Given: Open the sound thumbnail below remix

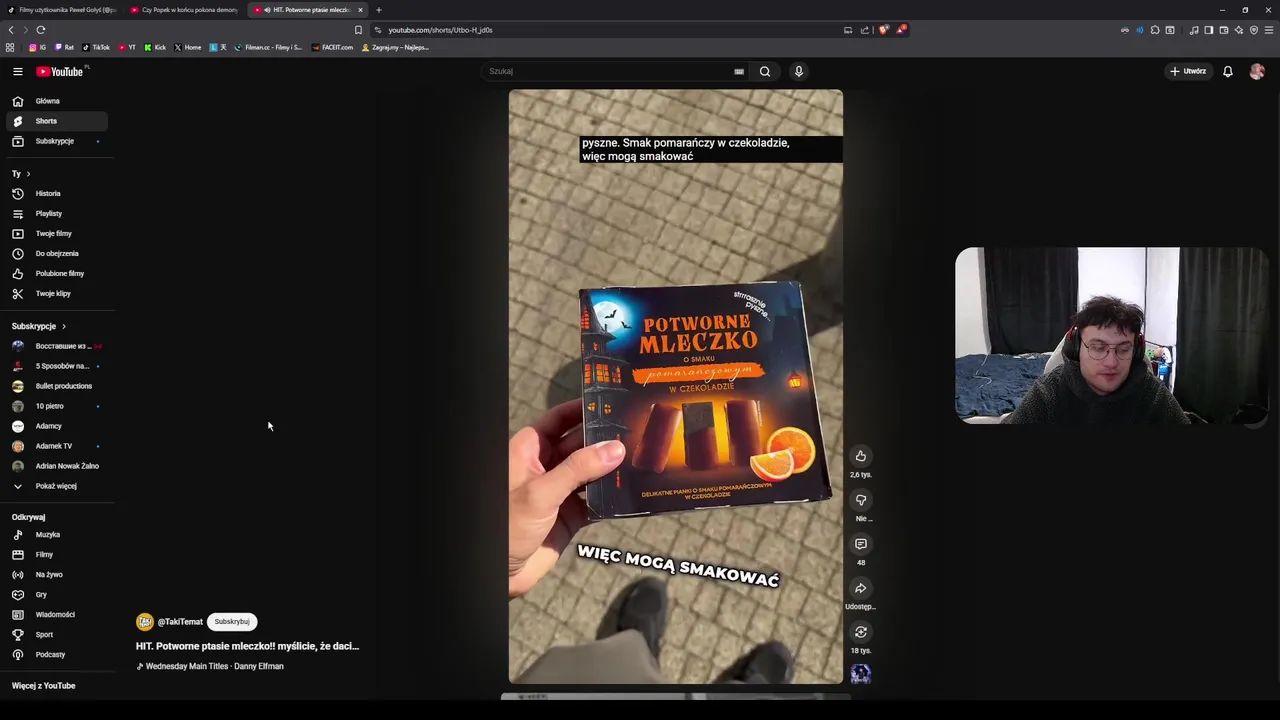Looking at the screenshot, I should [860, 674].
